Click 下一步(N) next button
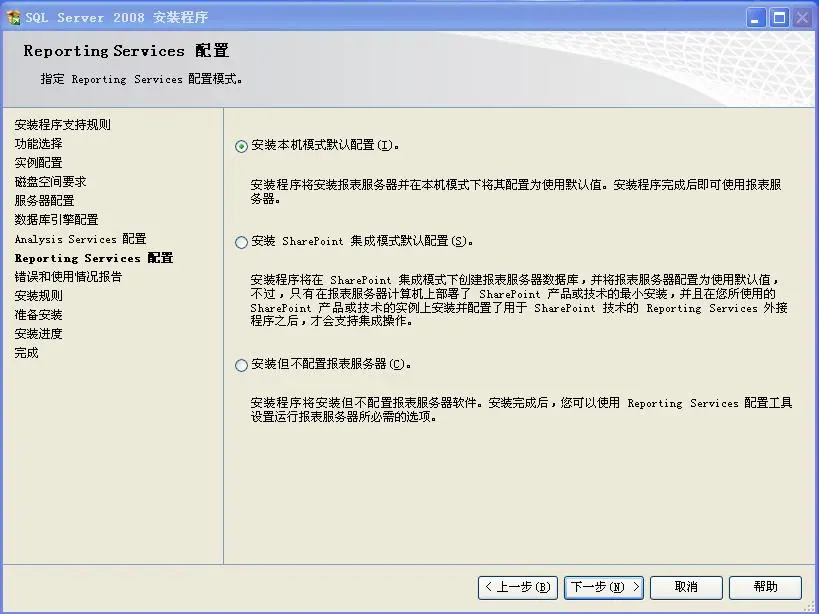 604,588
